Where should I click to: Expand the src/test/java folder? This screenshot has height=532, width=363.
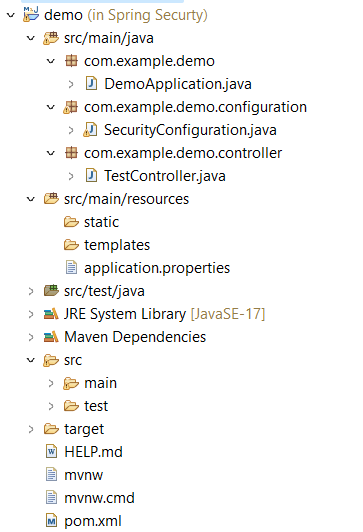31,291
